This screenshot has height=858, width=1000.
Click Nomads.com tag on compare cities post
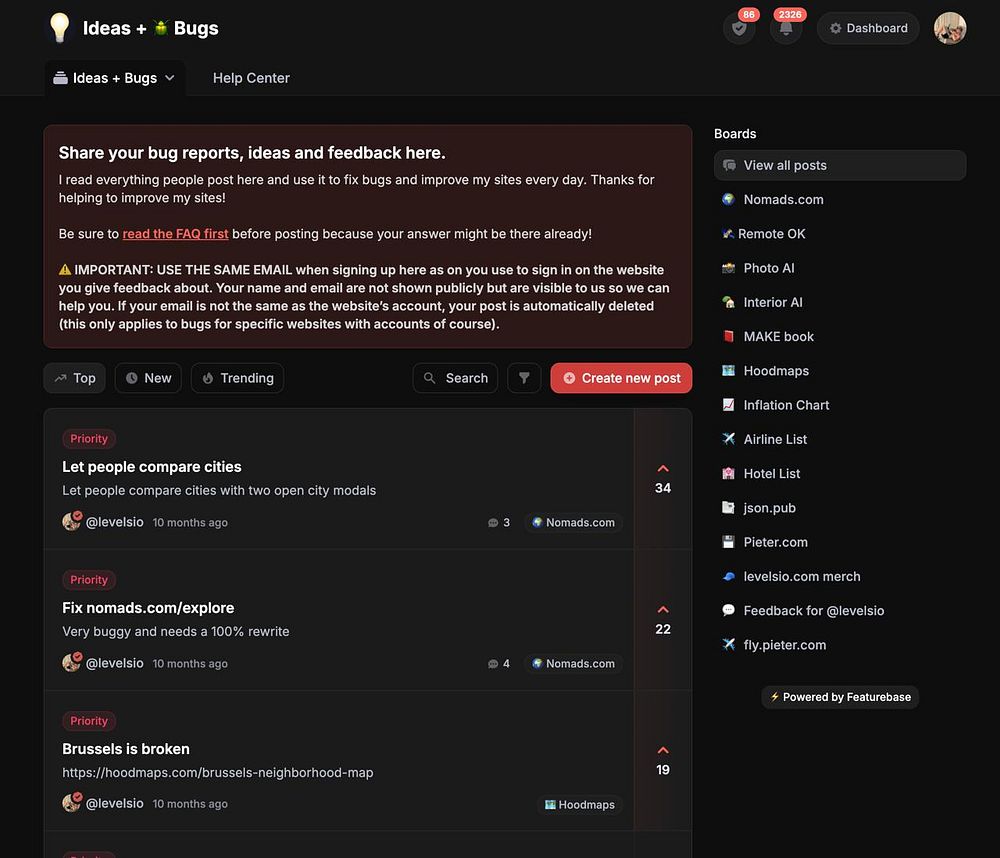(x=573, y=522)
